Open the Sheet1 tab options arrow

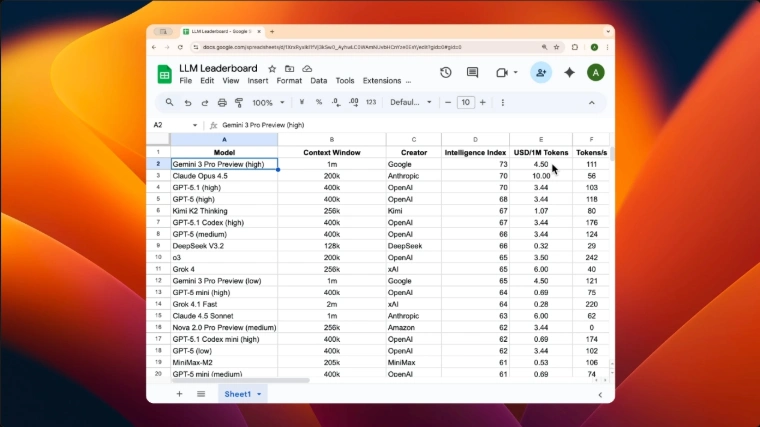coord(259,394)
